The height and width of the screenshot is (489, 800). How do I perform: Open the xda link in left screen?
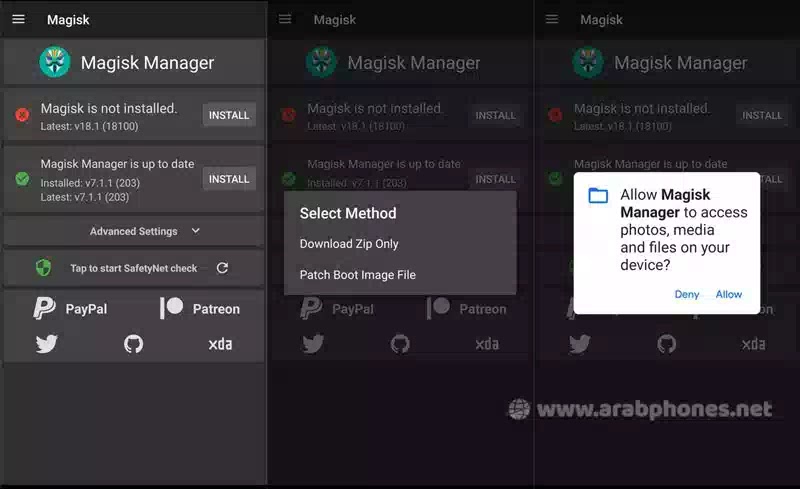click(x=220, y=344)
